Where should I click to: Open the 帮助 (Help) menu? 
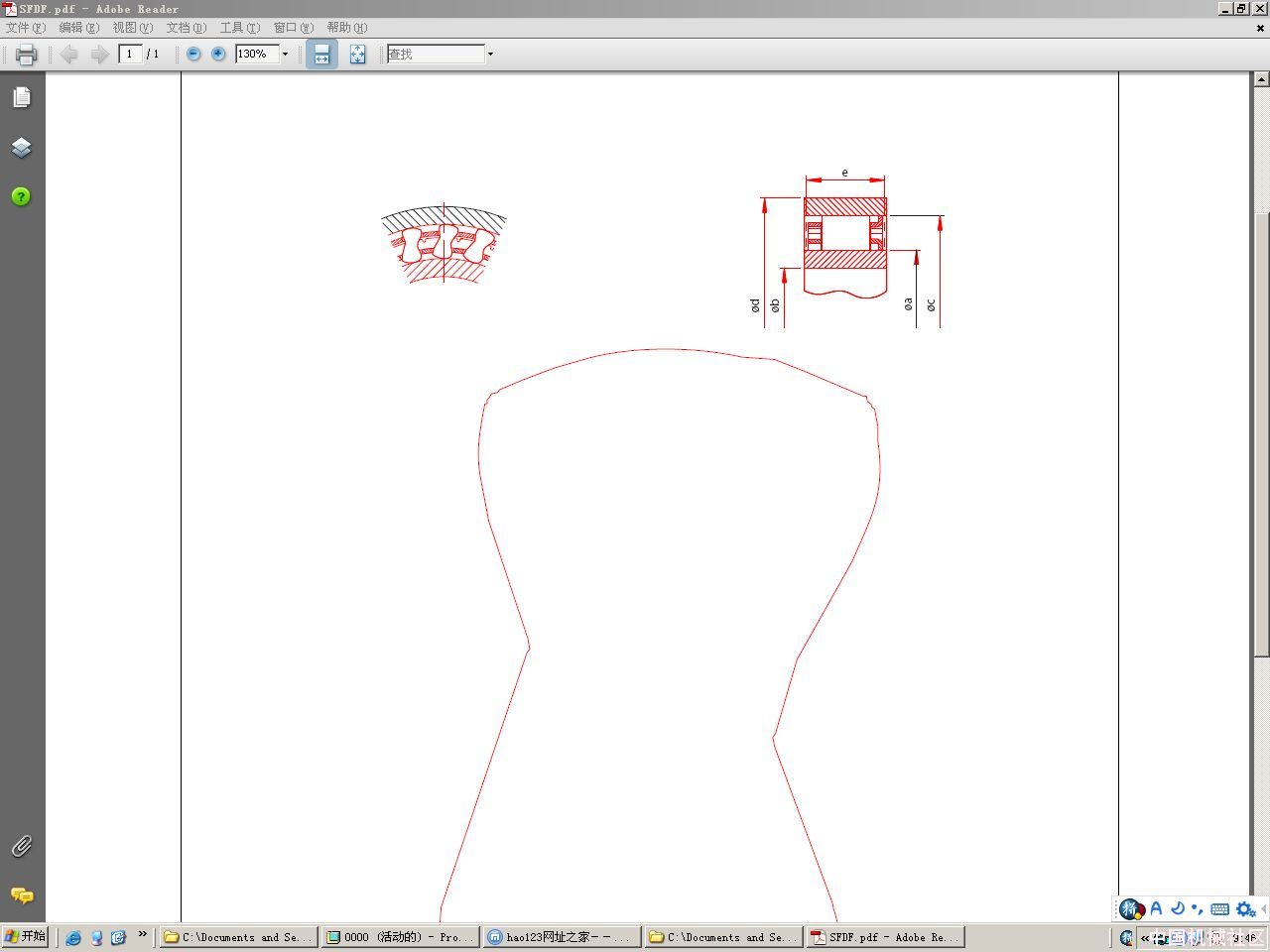(346, 28)
